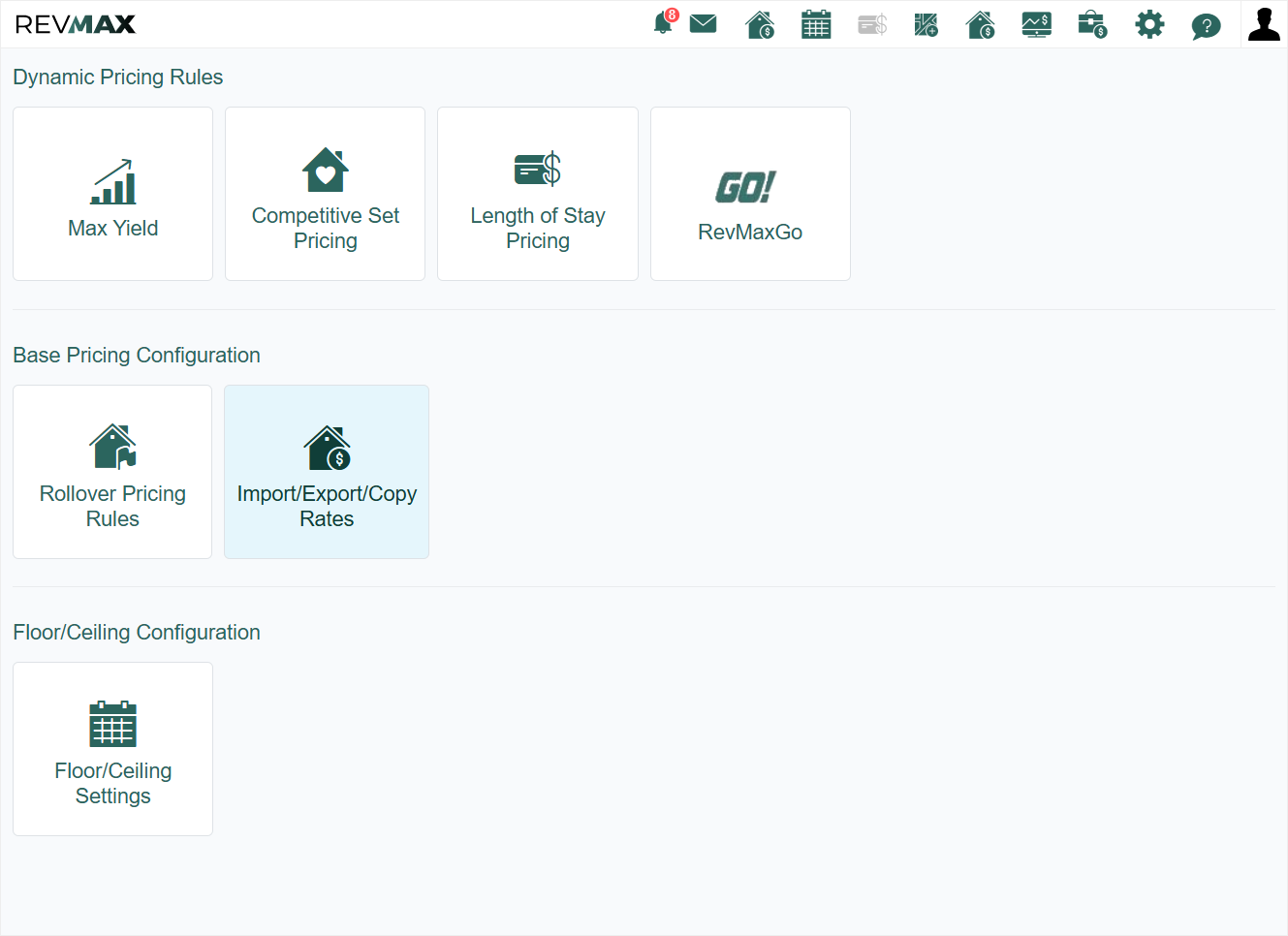Open notifications bell with 8 badge
The image size is (1288, 936).
click(x=665, y=22)
